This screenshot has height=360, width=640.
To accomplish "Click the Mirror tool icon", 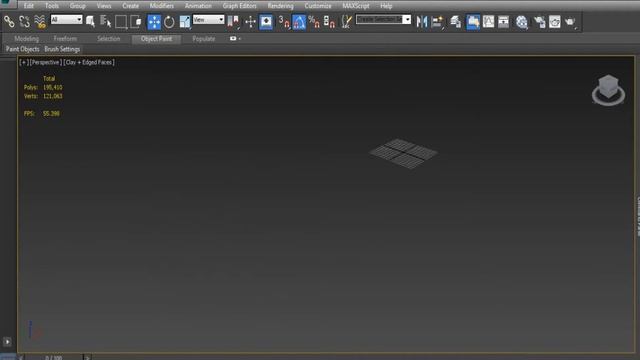I will [x=422, y=22].
